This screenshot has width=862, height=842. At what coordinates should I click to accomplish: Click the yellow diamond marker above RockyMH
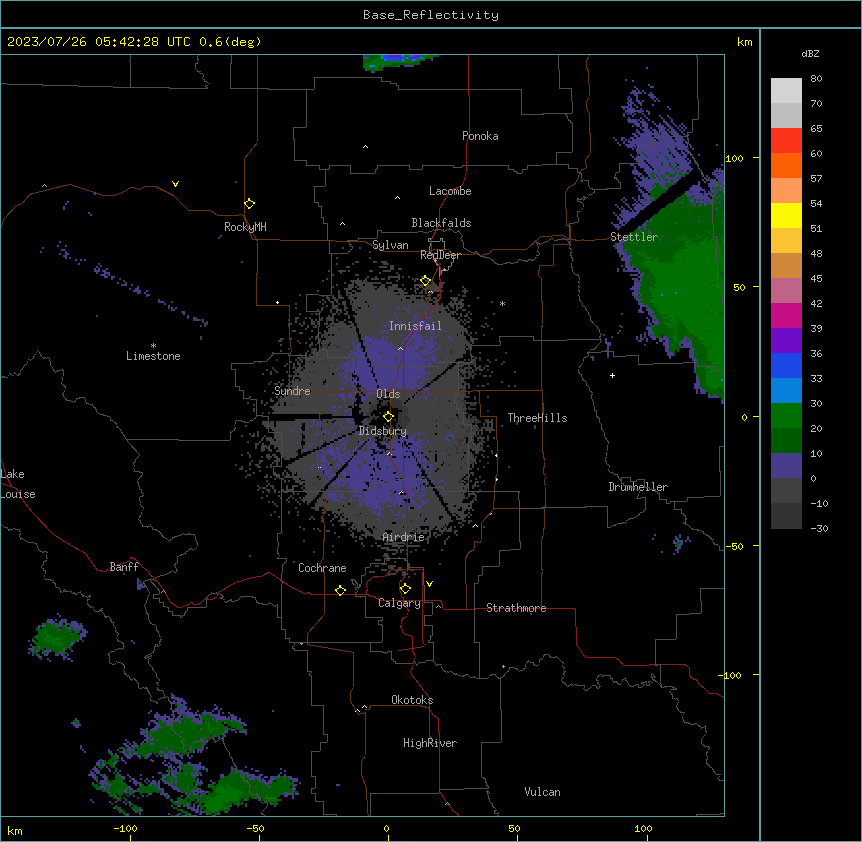click(249, 204)
